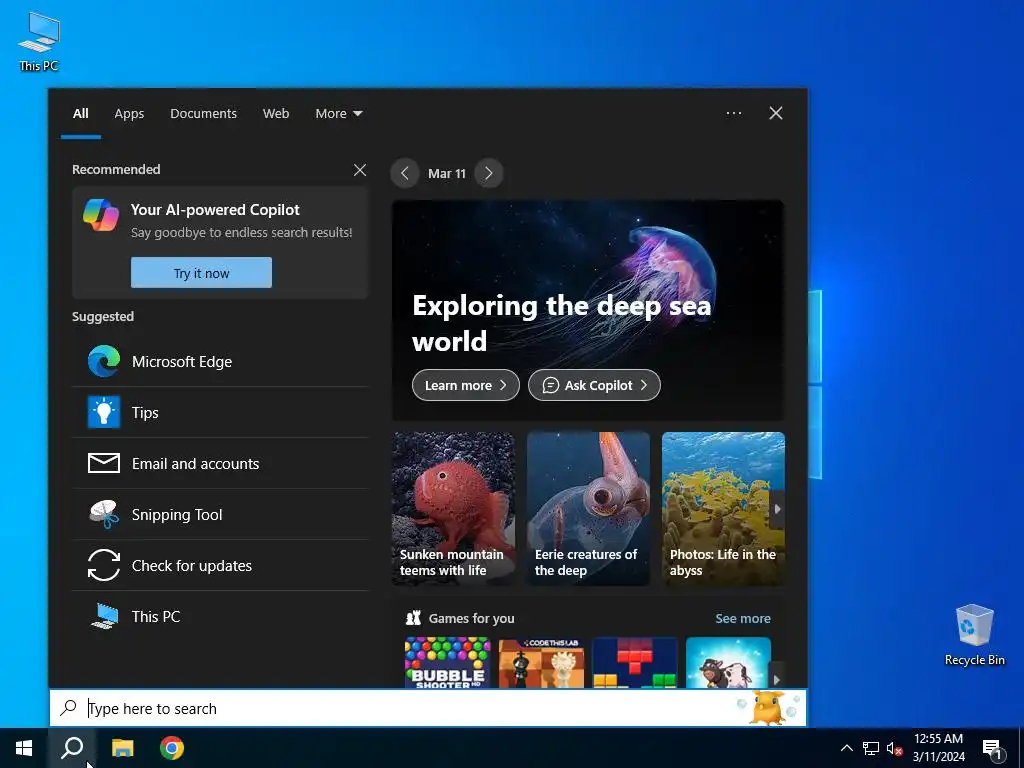Open the notifications action center
Viewport: 1024px width, 768px height.
[x=992, y=748]
